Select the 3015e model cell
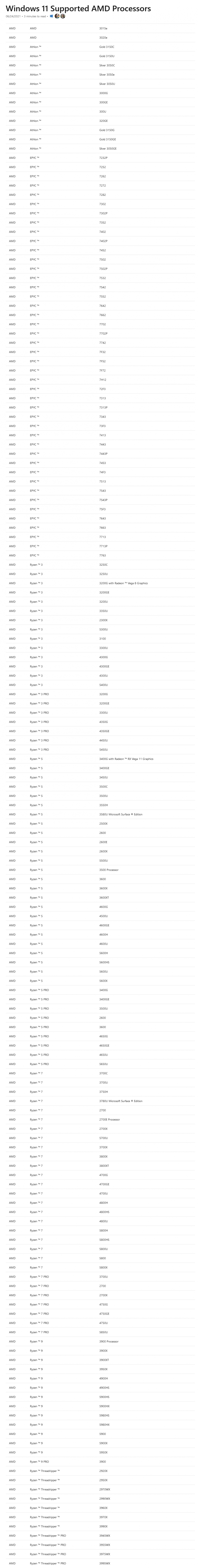198x1568 pixels. click(x=103, y=29)
